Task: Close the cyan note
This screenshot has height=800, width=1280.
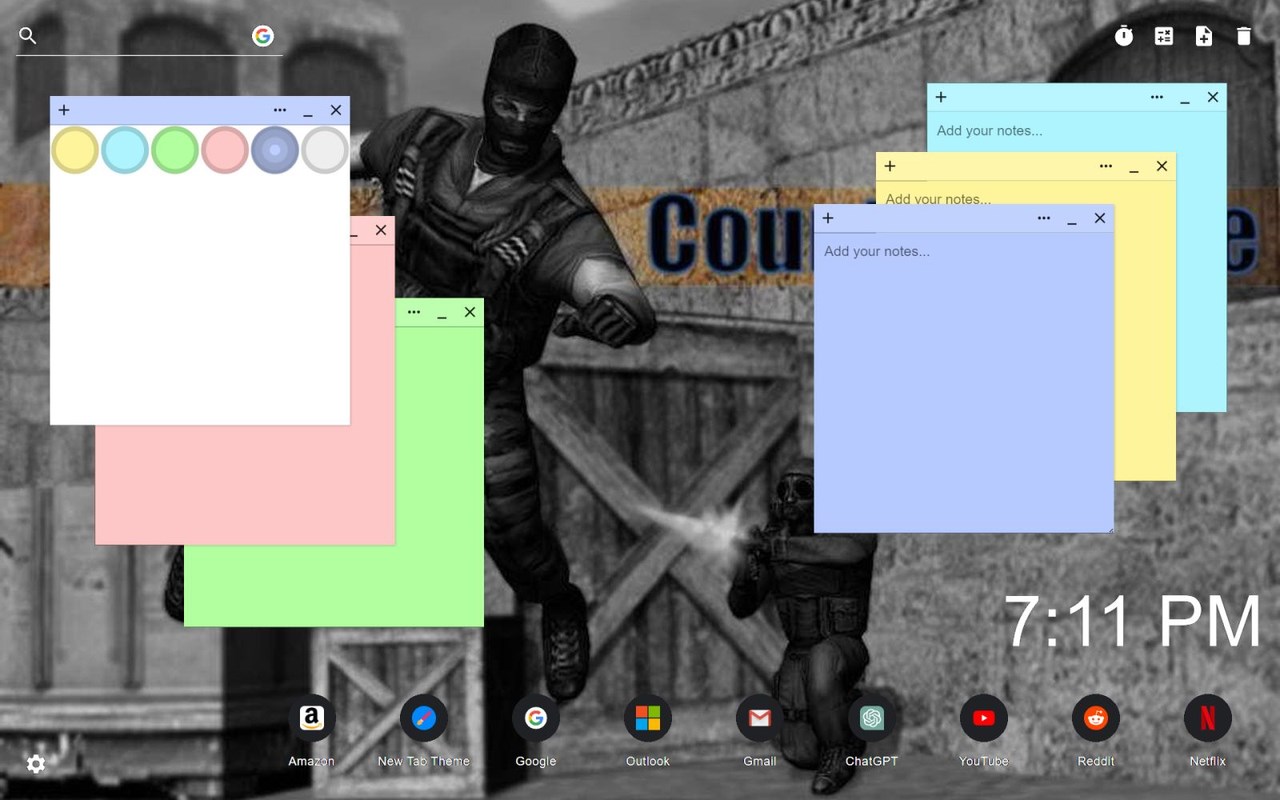Action: point(1213,97)
